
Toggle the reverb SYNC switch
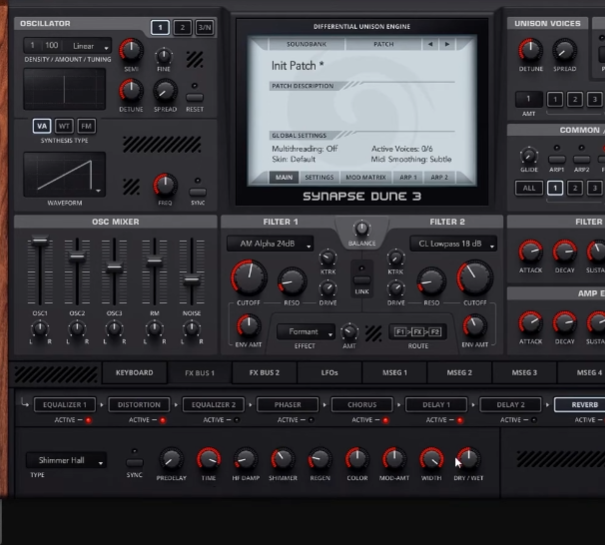pos(134,462)
